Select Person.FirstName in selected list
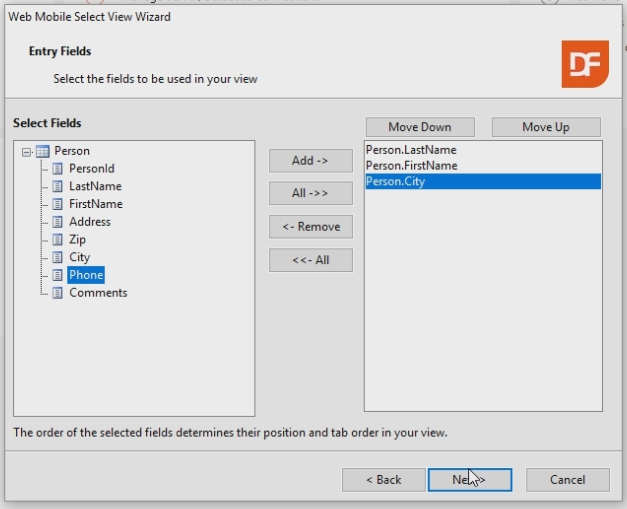This screenshot has width=627, height=509. (412, 166)
